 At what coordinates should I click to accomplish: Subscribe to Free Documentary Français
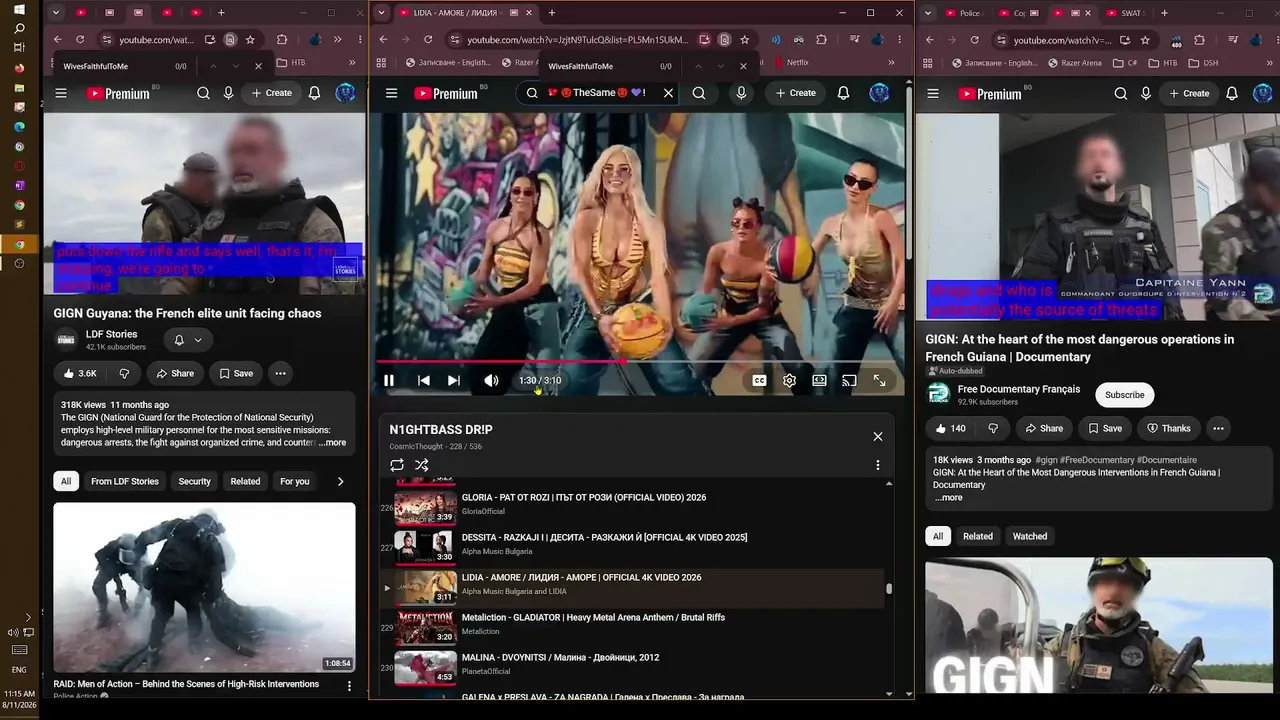pos(1124,395)
